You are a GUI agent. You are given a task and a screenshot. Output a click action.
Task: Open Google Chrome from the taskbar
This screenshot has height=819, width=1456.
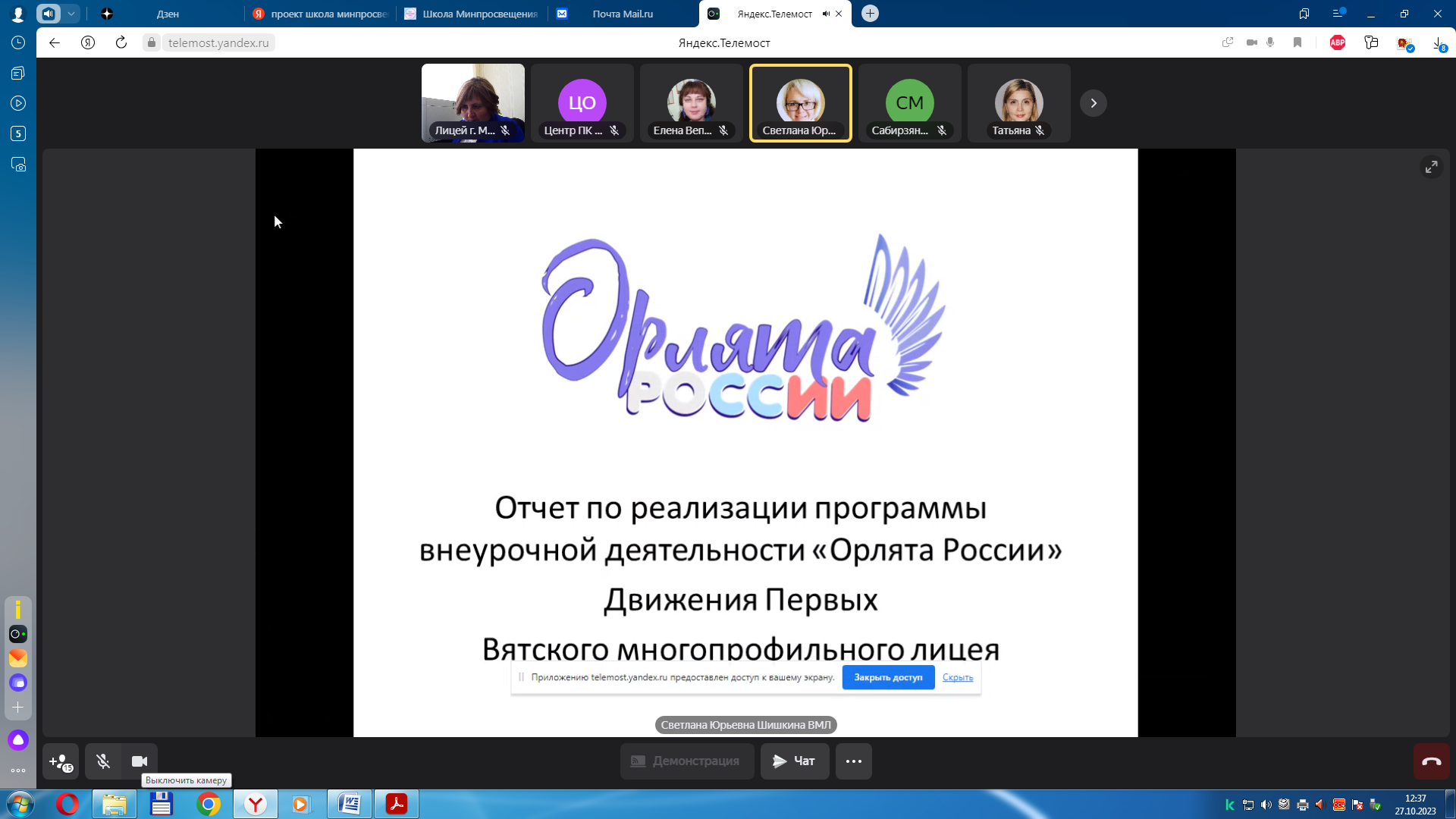pyautogui.click(x=209, y=804)
